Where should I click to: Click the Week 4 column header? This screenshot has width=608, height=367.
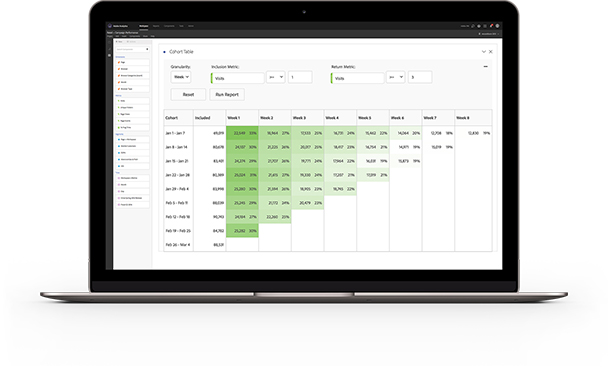point(340,118)
